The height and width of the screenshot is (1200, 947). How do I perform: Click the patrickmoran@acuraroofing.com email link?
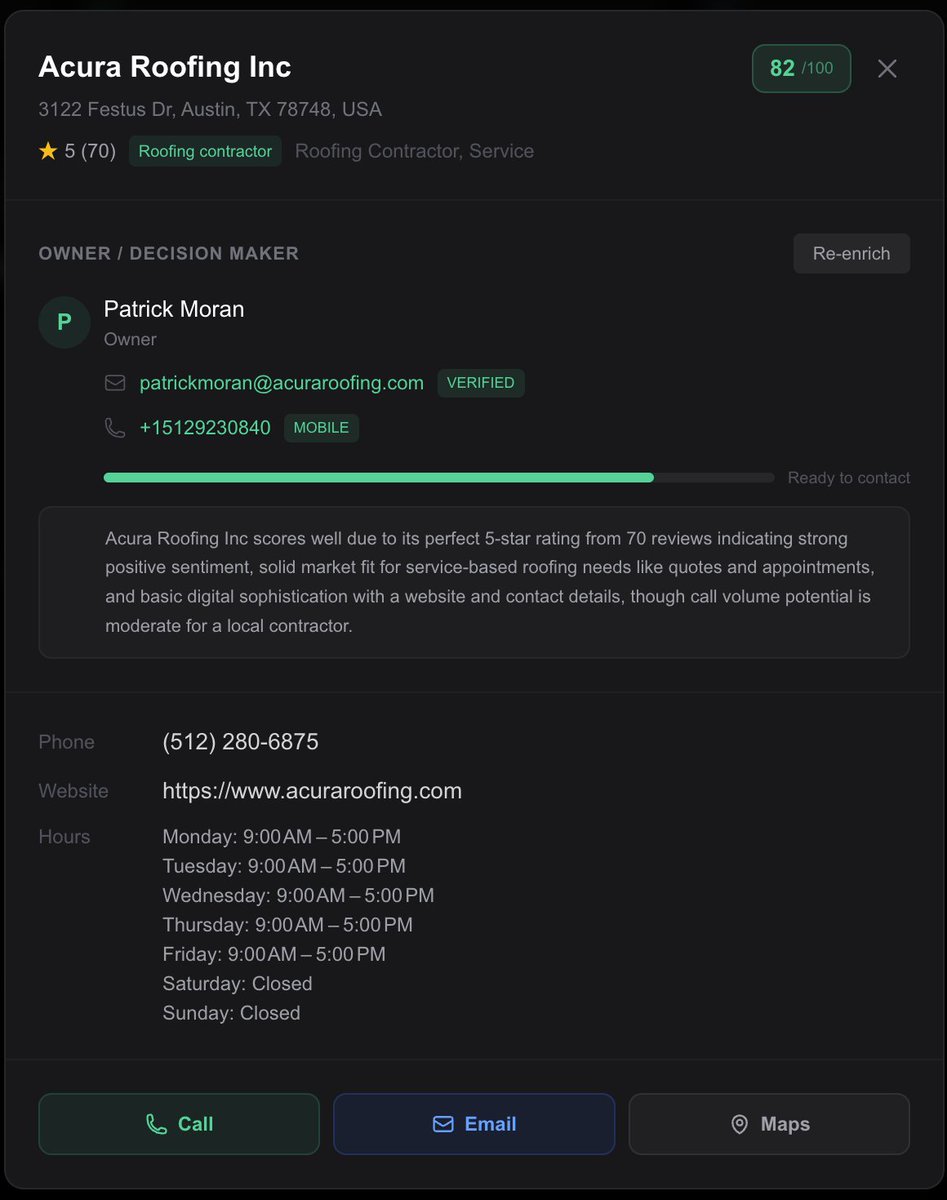(x=281, y=383)
